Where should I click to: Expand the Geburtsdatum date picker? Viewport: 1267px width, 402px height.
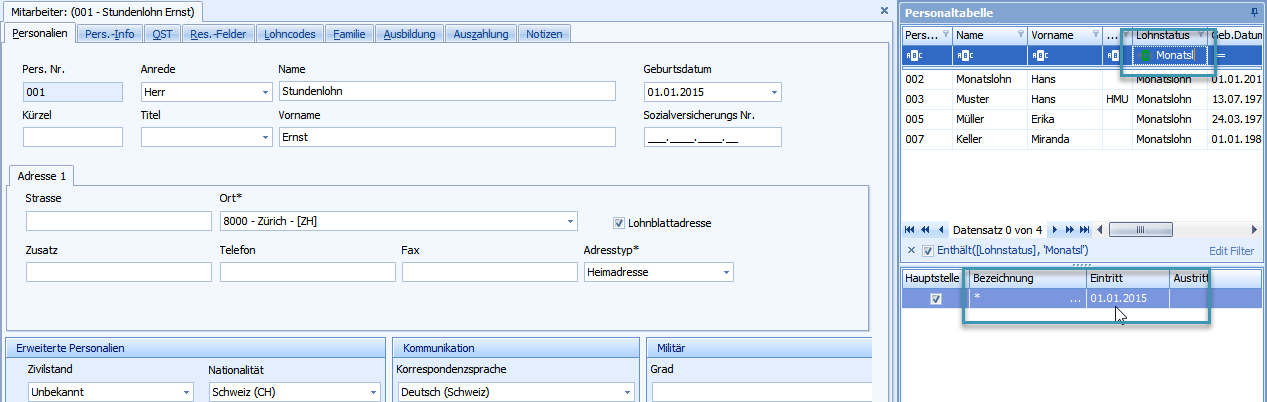[774, 92]
